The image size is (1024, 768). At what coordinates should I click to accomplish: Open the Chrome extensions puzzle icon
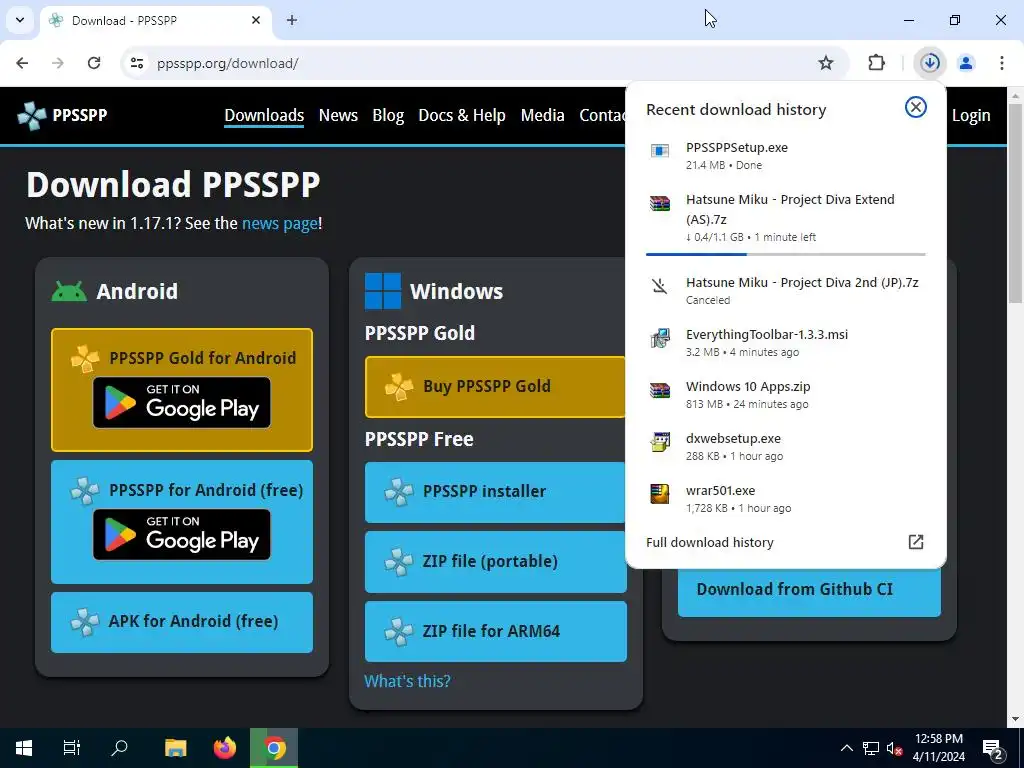(x=876, y=63)
